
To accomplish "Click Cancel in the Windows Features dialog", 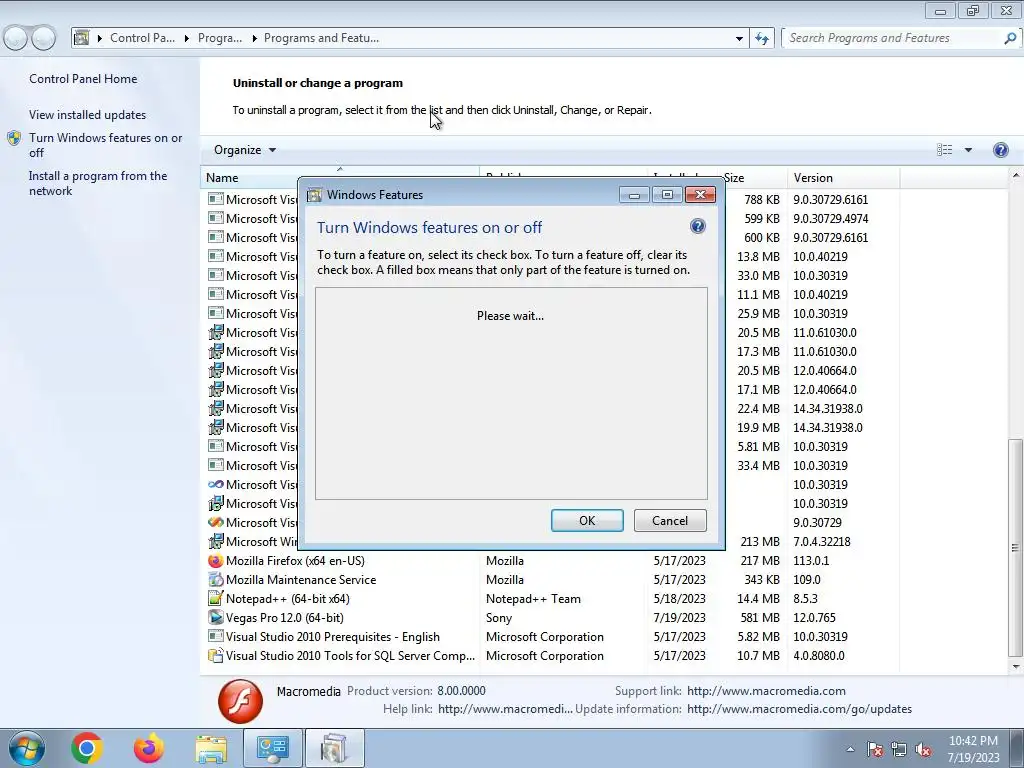I will click(670, 520).
